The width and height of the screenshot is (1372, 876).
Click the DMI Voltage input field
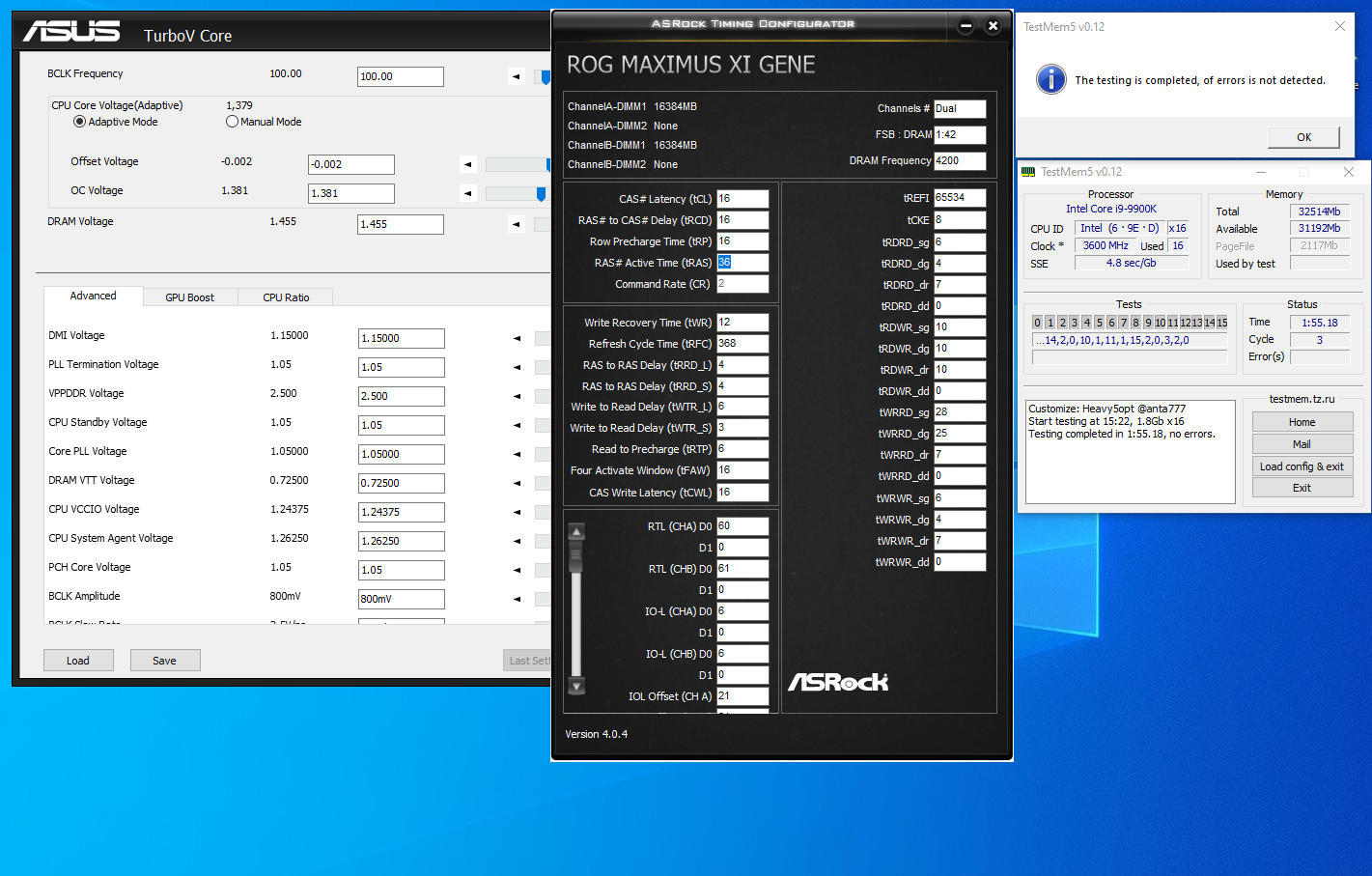[402, 338]
